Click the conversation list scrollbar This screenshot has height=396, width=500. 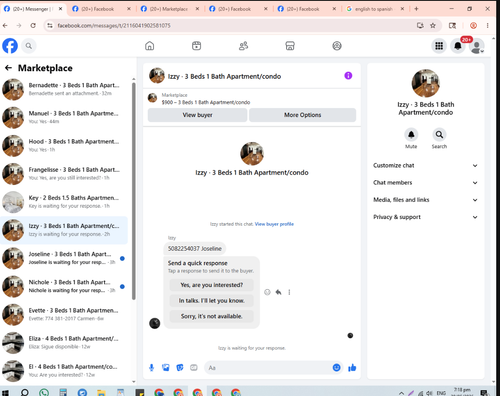(134, 191)
